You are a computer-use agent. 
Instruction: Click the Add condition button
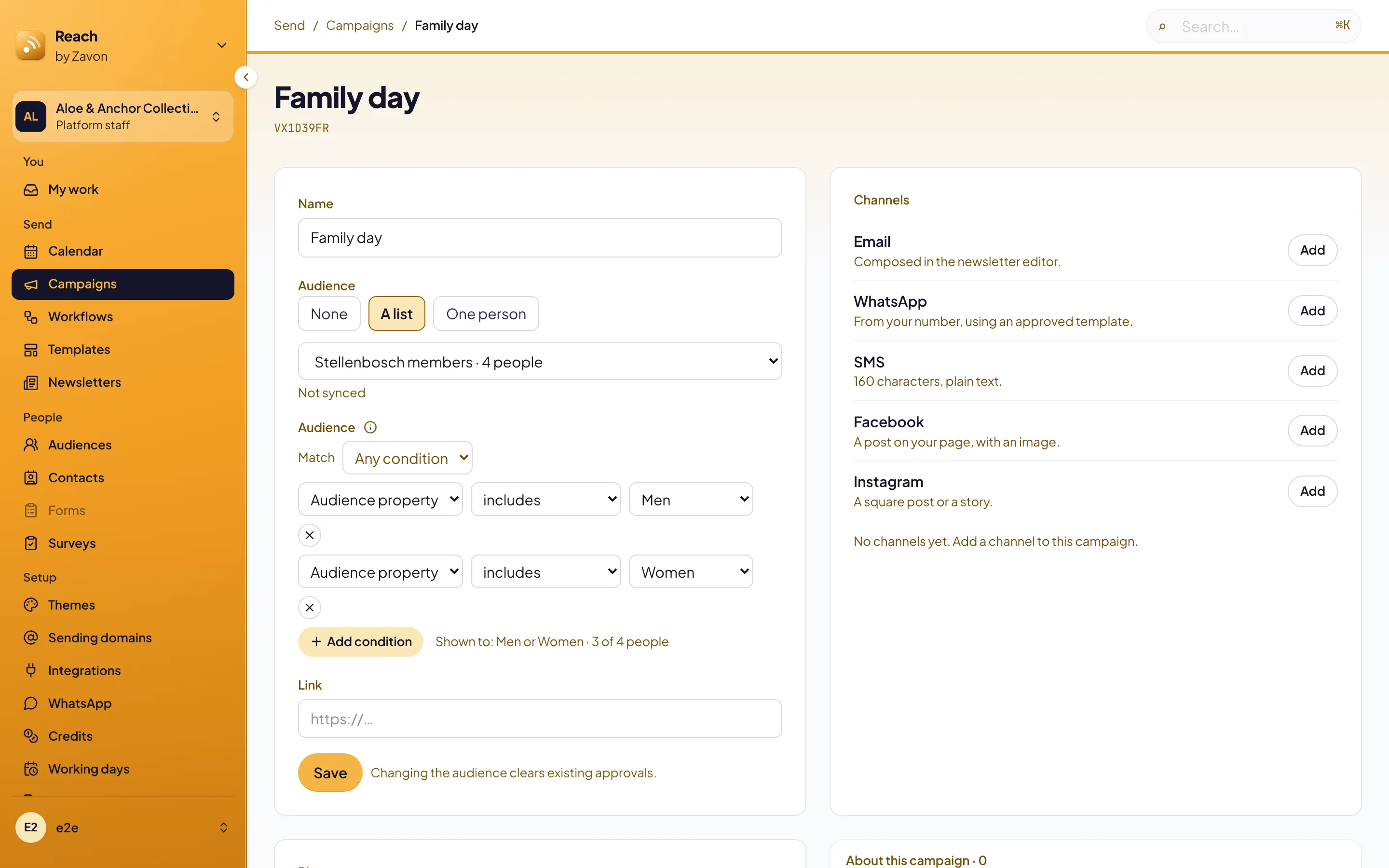(360, 642)
